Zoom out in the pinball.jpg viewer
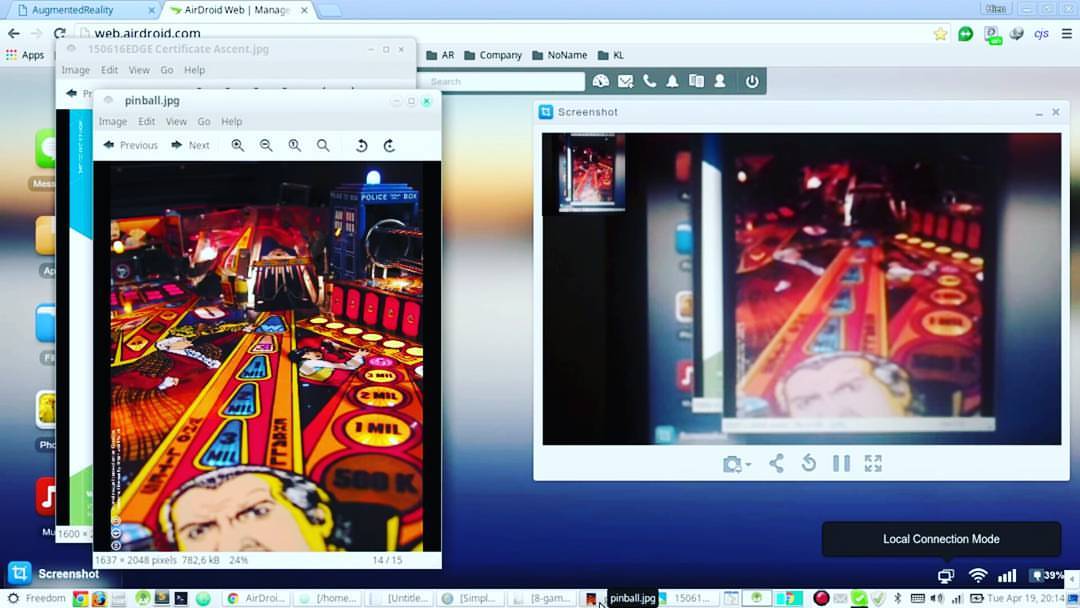Screen dimensions: 1080x608 click(266, 145)
